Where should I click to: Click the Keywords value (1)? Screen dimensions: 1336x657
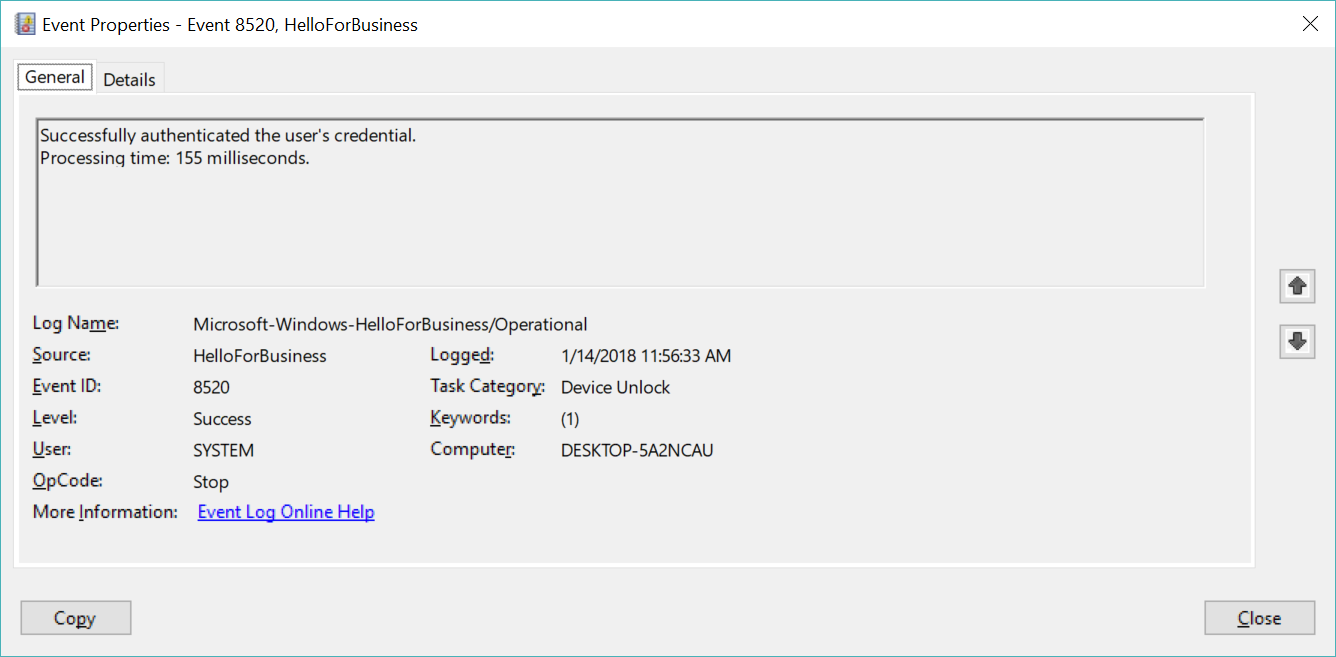[570, 419]
